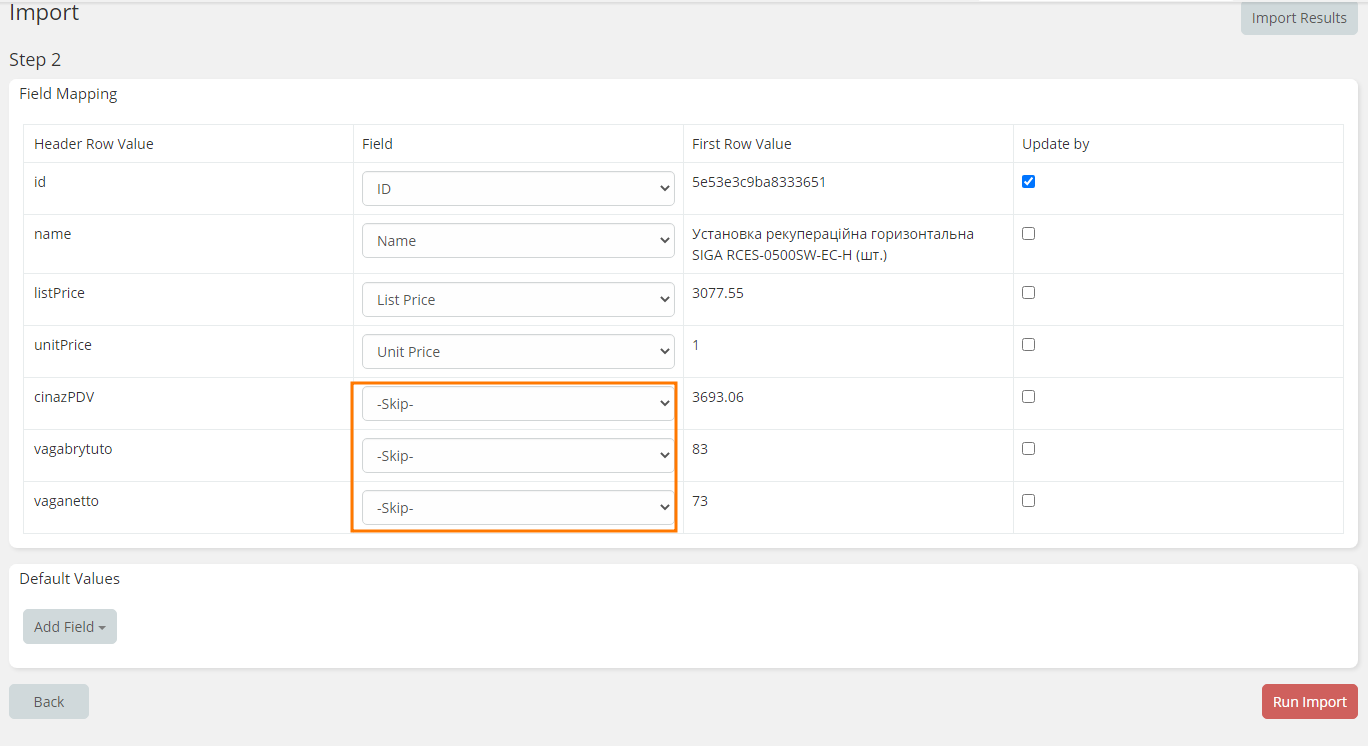
Task: Uncheck Update by for id row
Action: click(1028, 182)
